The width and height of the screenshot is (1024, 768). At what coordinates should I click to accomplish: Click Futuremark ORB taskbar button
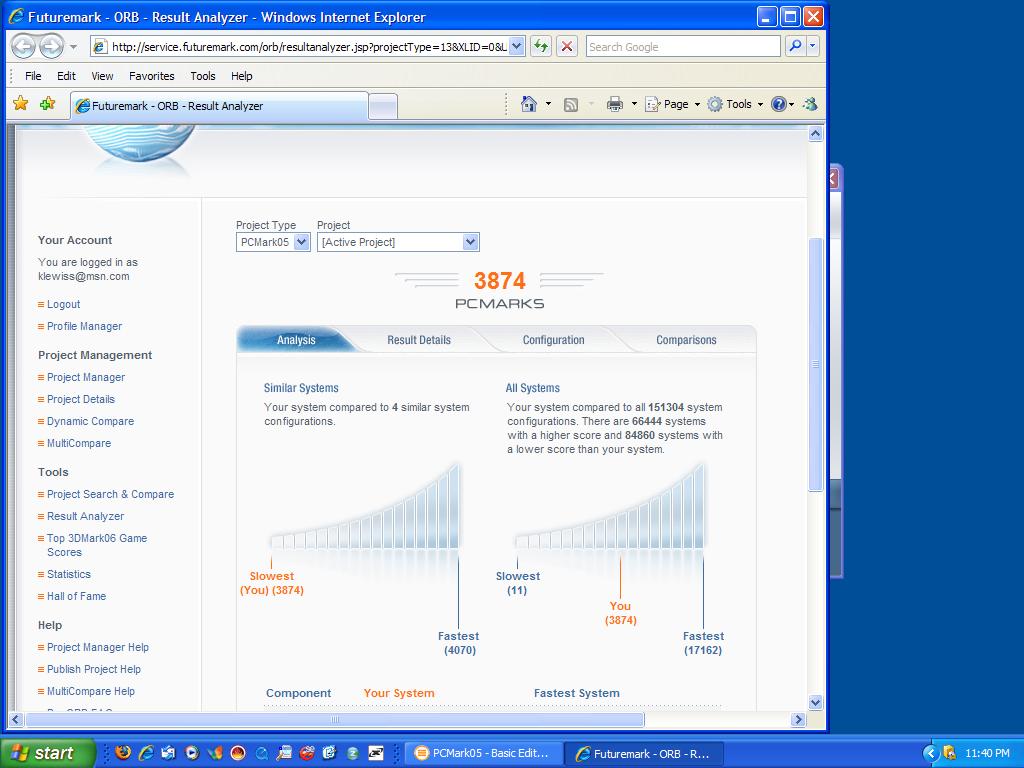643,754
